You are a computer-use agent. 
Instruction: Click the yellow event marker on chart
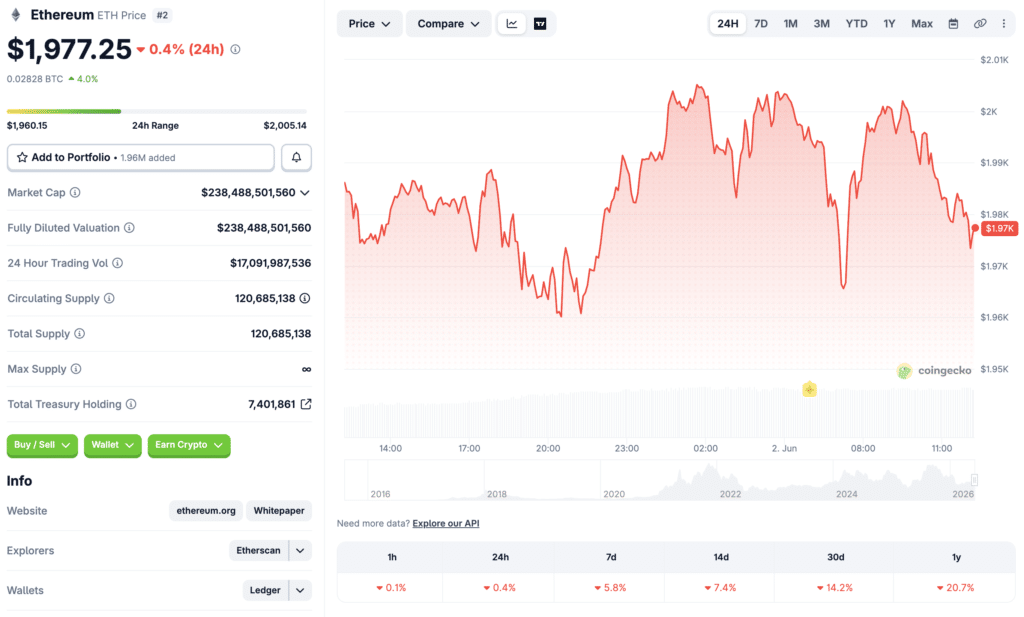coord(809,390)
